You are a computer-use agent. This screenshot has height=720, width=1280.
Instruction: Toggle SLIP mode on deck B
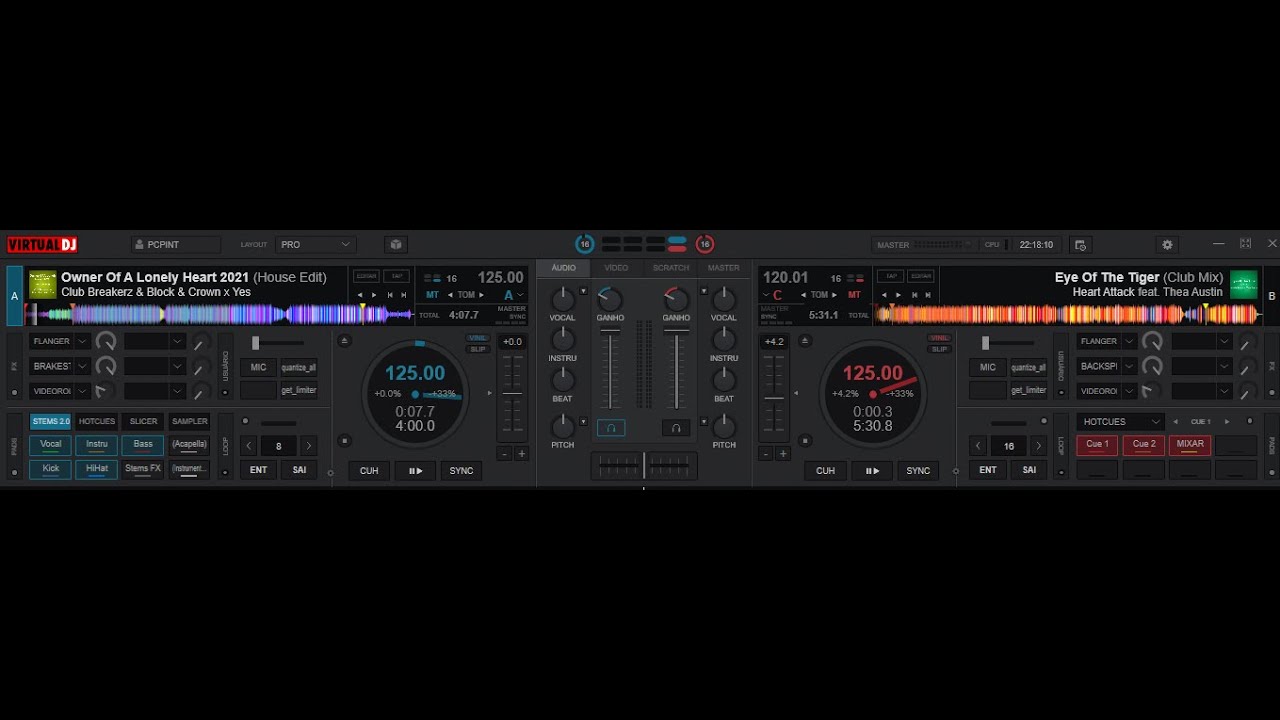(939, 349)
